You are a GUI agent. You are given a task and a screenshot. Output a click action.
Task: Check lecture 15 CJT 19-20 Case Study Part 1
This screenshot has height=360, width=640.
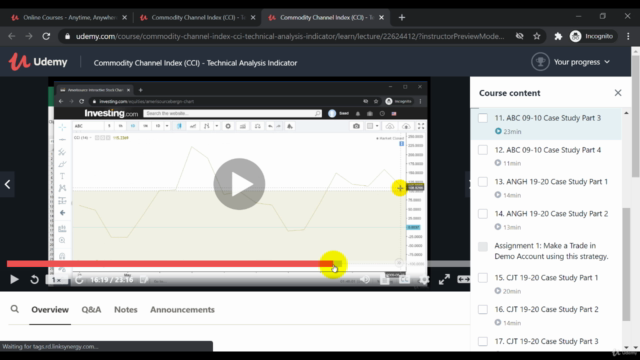coord(483,278)
